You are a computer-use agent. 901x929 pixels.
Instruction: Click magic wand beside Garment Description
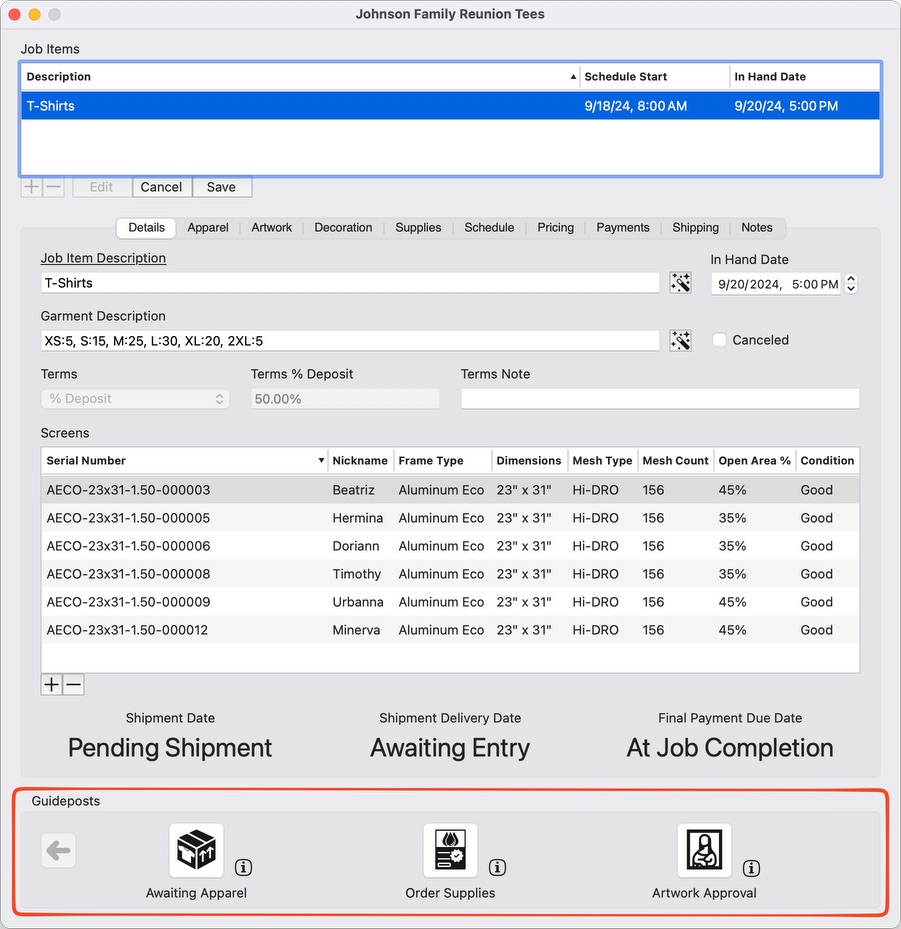[x=681, y=341]
